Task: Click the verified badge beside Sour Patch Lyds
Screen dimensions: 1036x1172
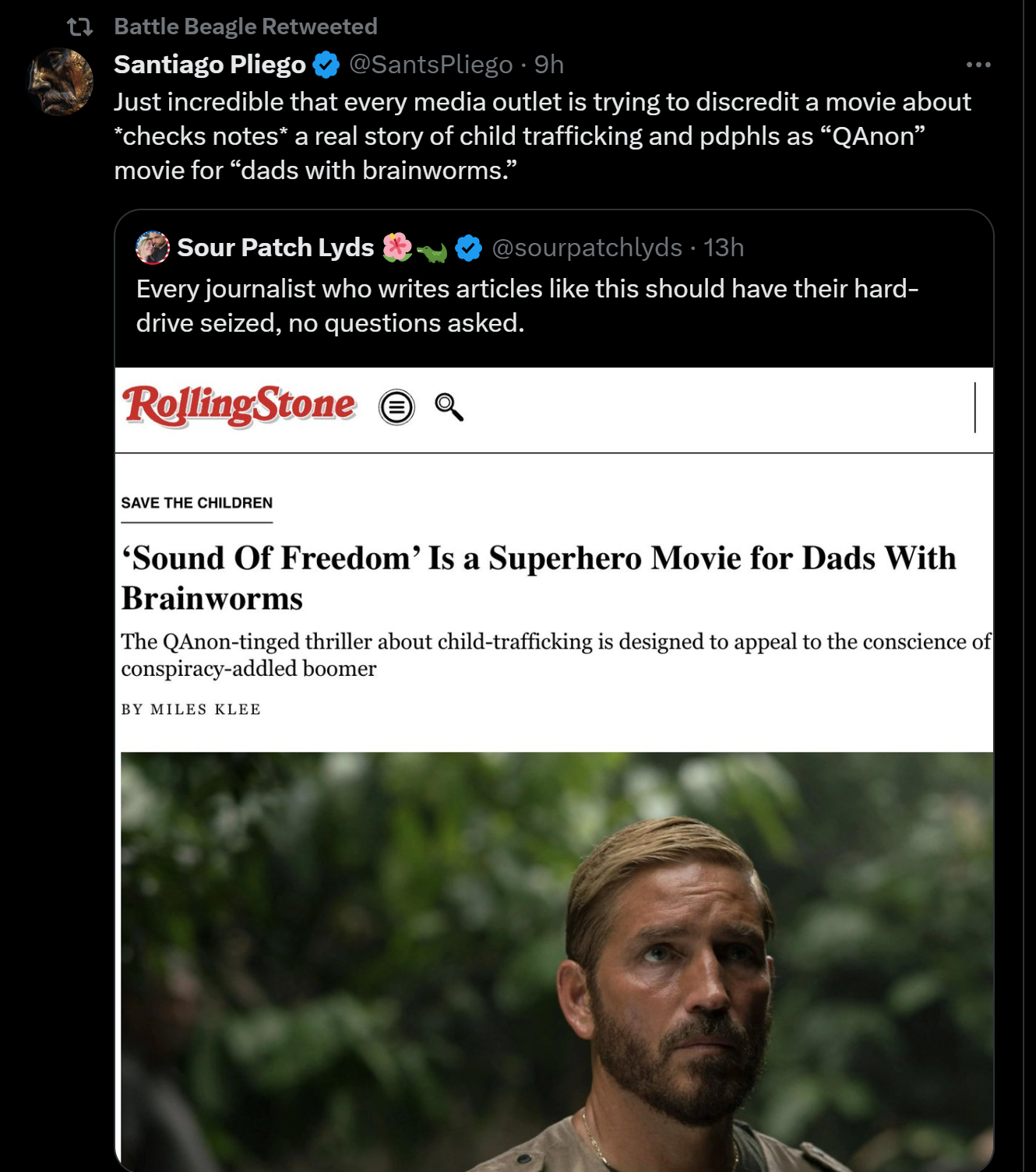Action: (x=468, y=248)
